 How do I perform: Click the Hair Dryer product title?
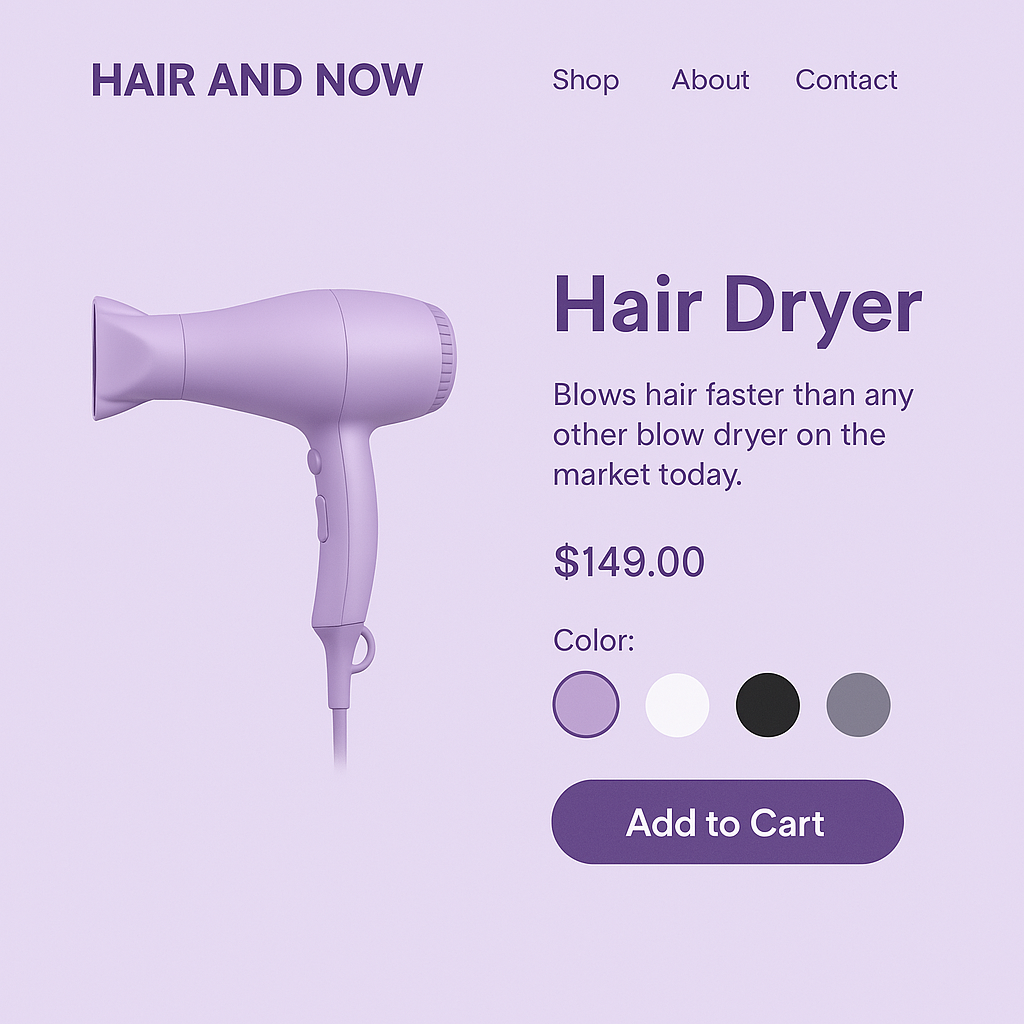click(x=737, y=306)
